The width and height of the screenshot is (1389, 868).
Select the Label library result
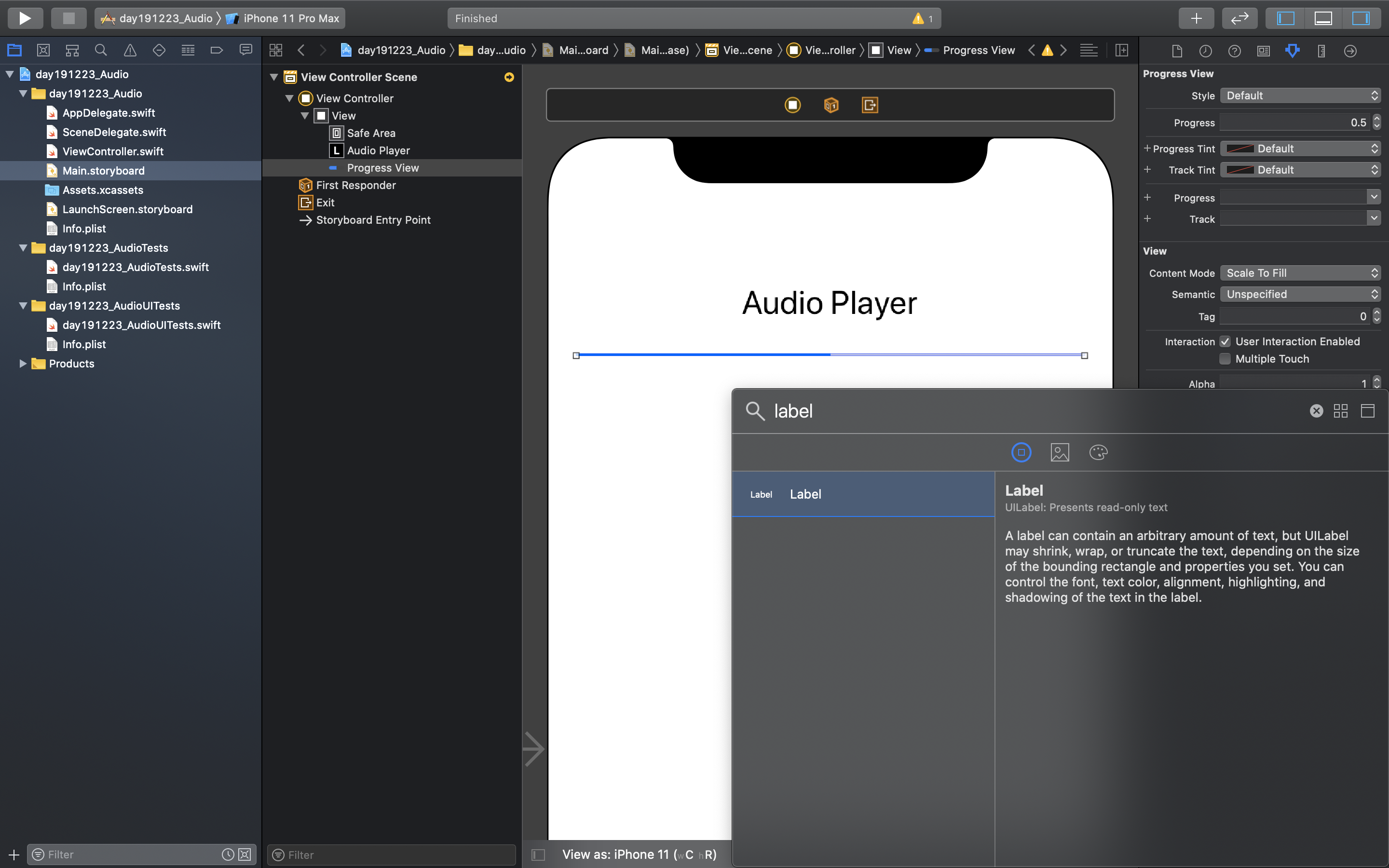click(863, 494)
